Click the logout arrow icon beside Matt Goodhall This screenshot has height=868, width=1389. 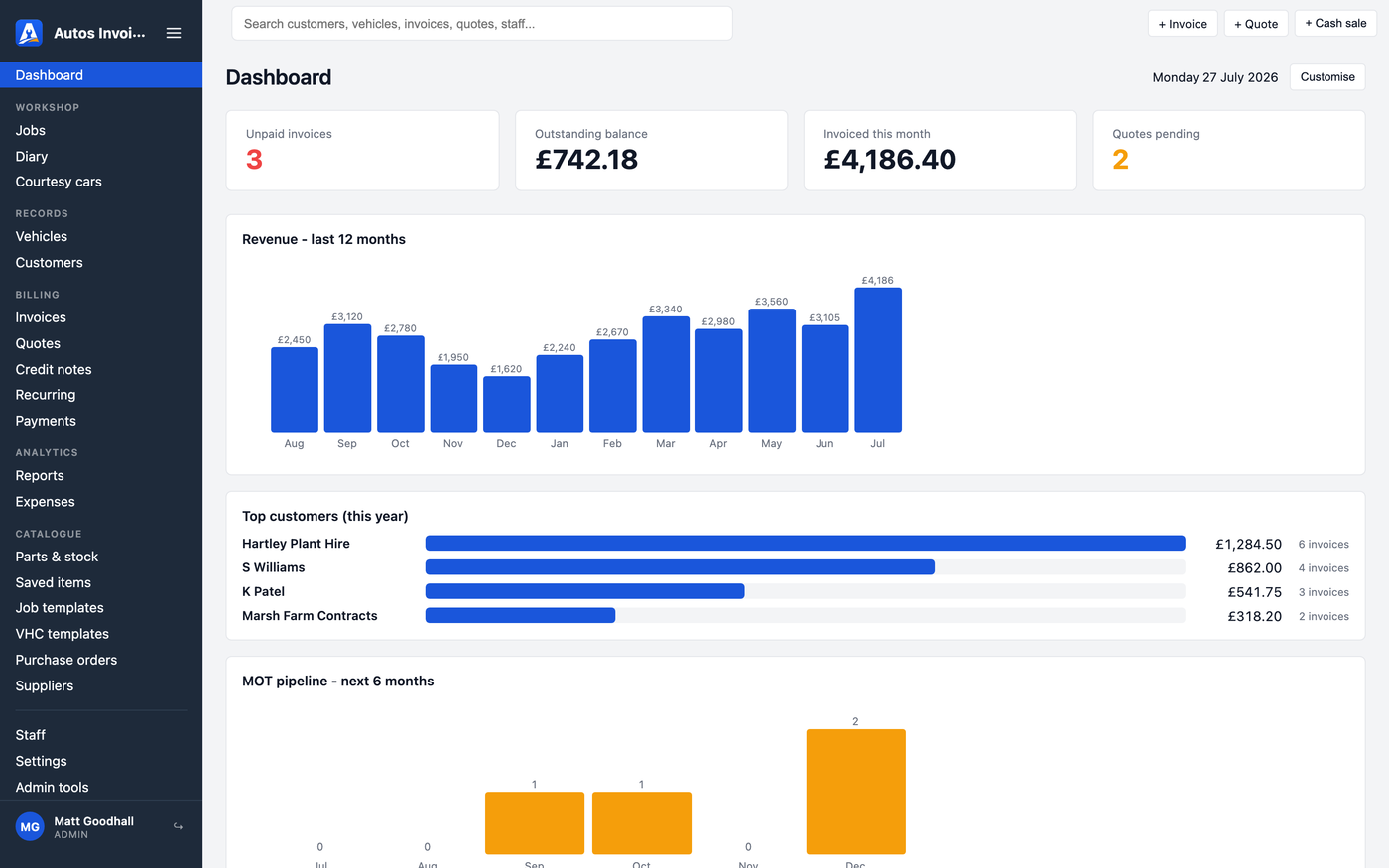click(x=178, y=826)
